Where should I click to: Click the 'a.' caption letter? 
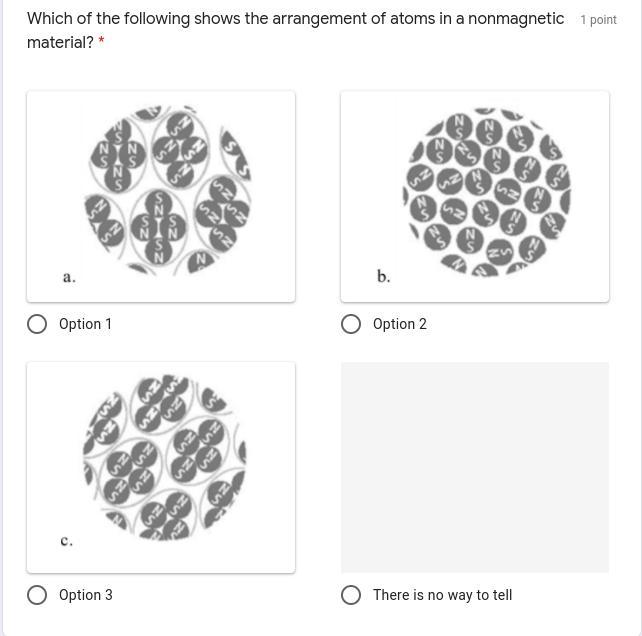[69, 277]
